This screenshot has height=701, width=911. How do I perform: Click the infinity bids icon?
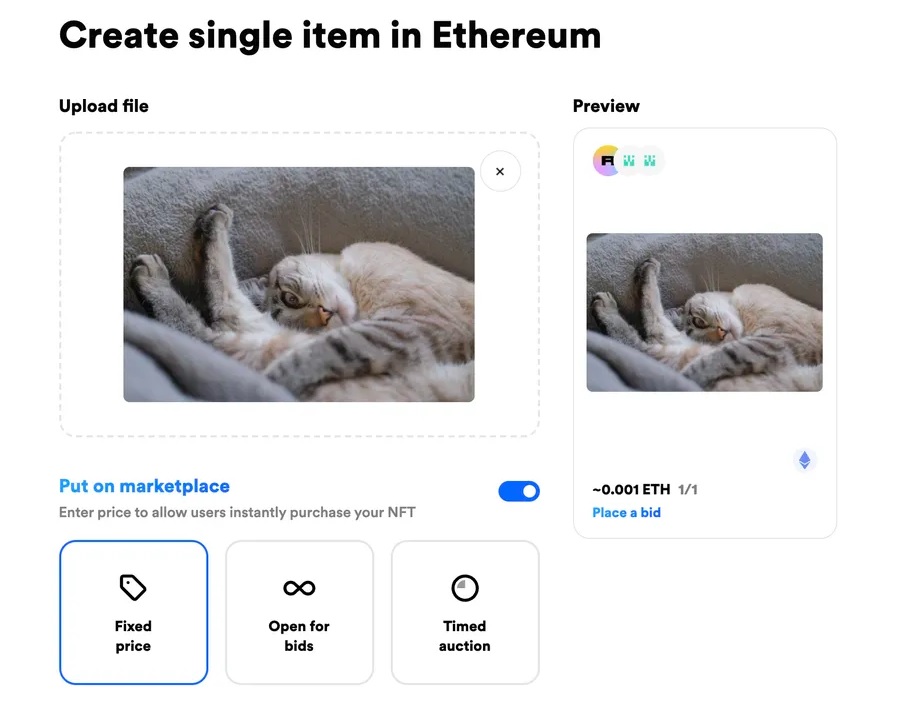[299, 588]
